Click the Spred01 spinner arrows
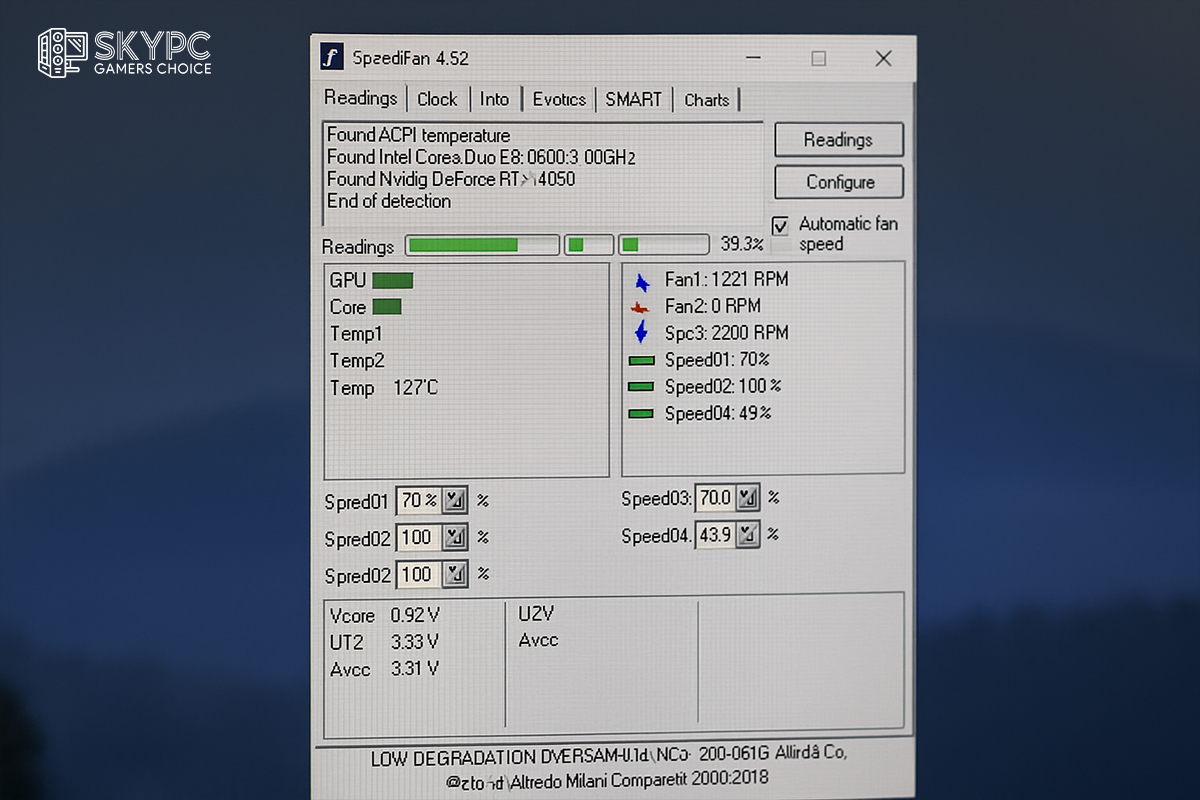Screen dimensions: 1200x800 [x=456, y=500]
